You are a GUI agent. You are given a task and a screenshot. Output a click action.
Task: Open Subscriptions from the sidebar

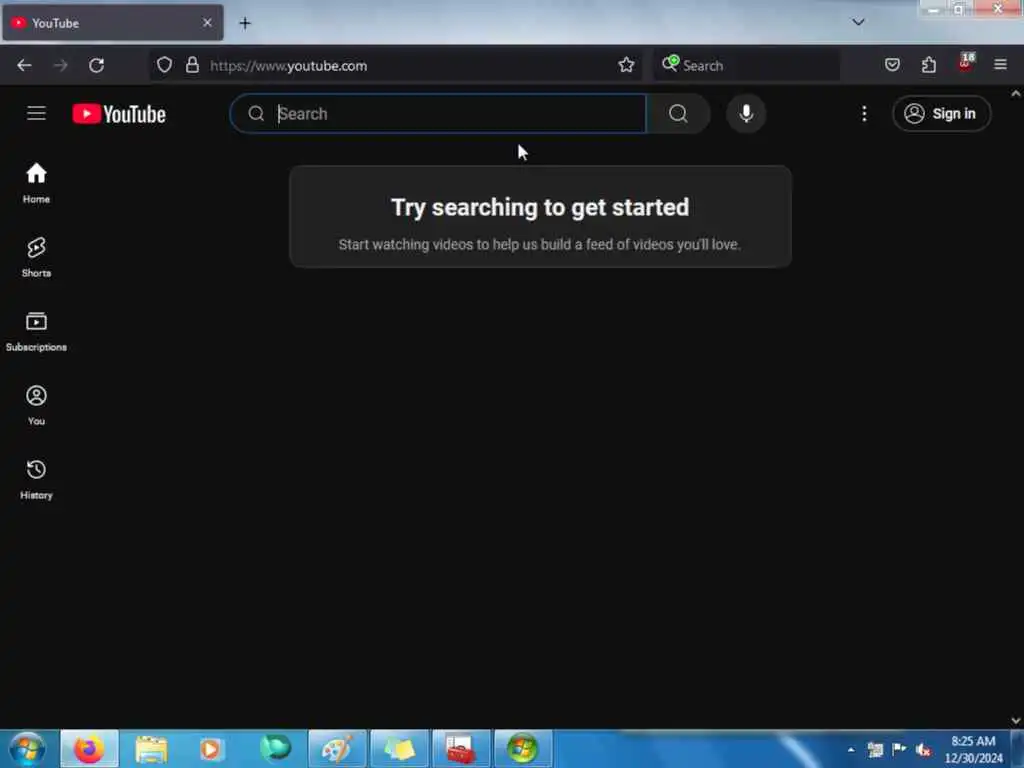point(37,331)
